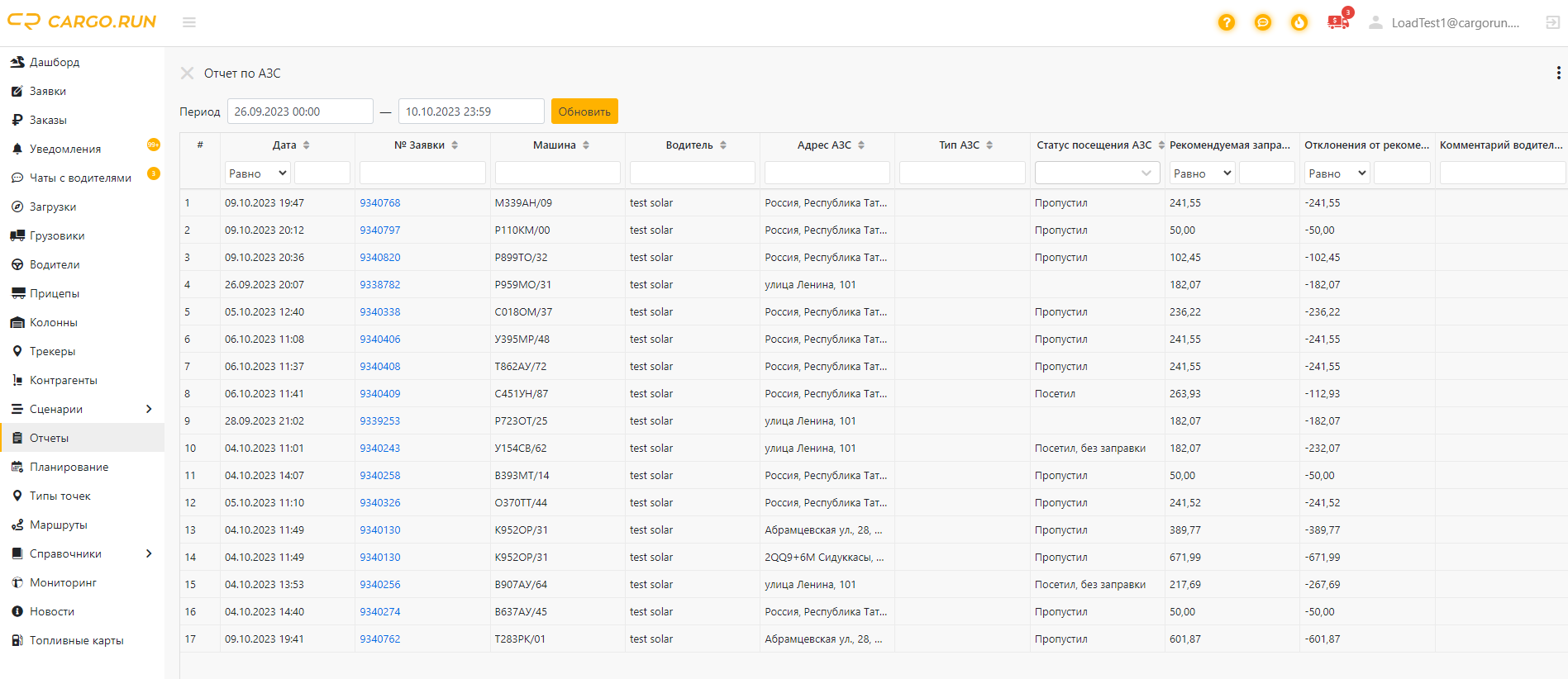The image size is (1568, 679).
Task: Expand the Сценарии sidebar submenu
Action: pos(149,409)
